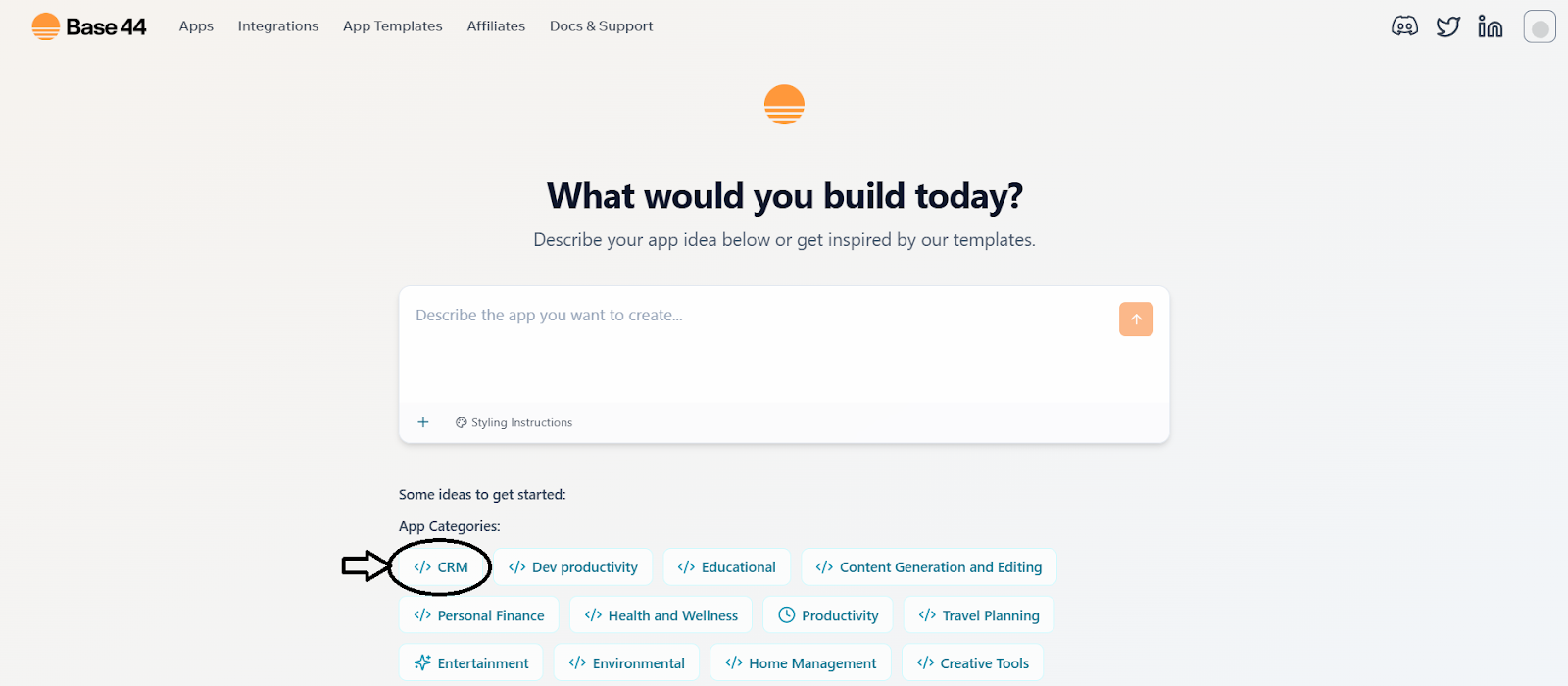Open Base44's LinkedIn page icon
The image size is (1568, 686).
(x=1490, y=26)
